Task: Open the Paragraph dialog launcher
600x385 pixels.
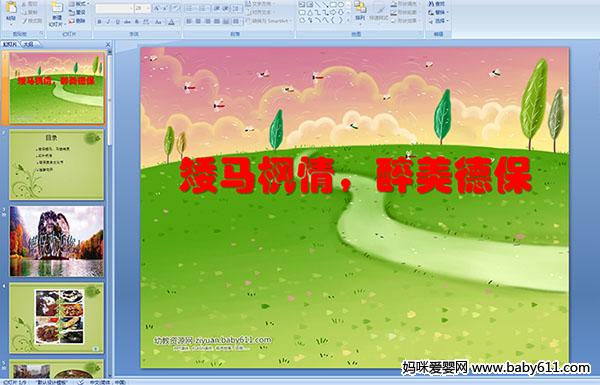Action: [292, 34]
